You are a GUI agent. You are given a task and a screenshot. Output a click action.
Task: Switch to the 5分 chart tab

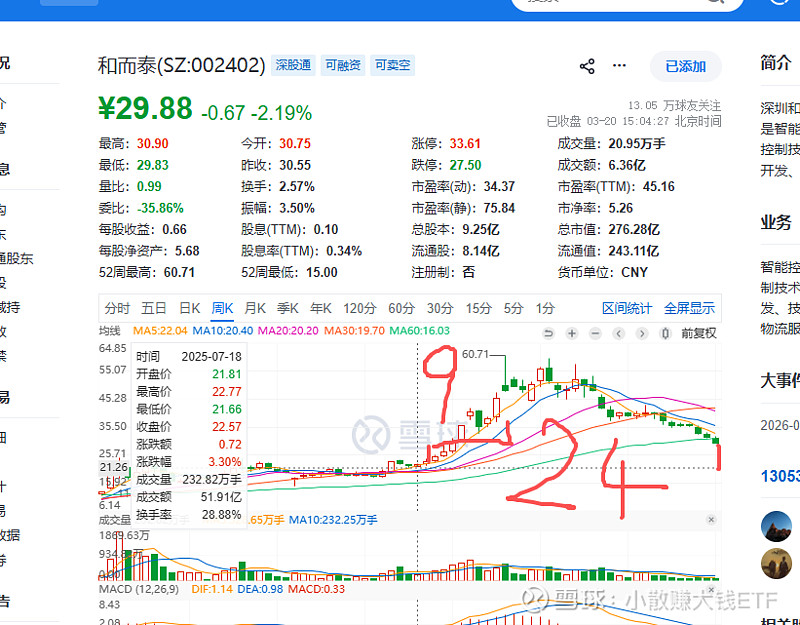pyautogui.click(x=513, y=308)
